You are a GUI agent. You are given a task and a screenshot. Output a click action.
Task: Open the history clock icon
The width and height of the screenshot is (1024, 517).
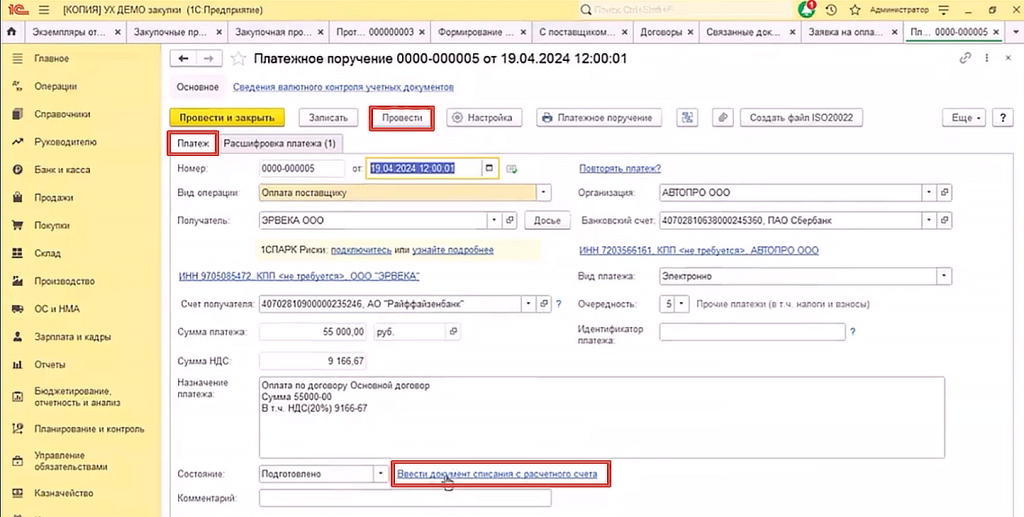click(831, 10)
